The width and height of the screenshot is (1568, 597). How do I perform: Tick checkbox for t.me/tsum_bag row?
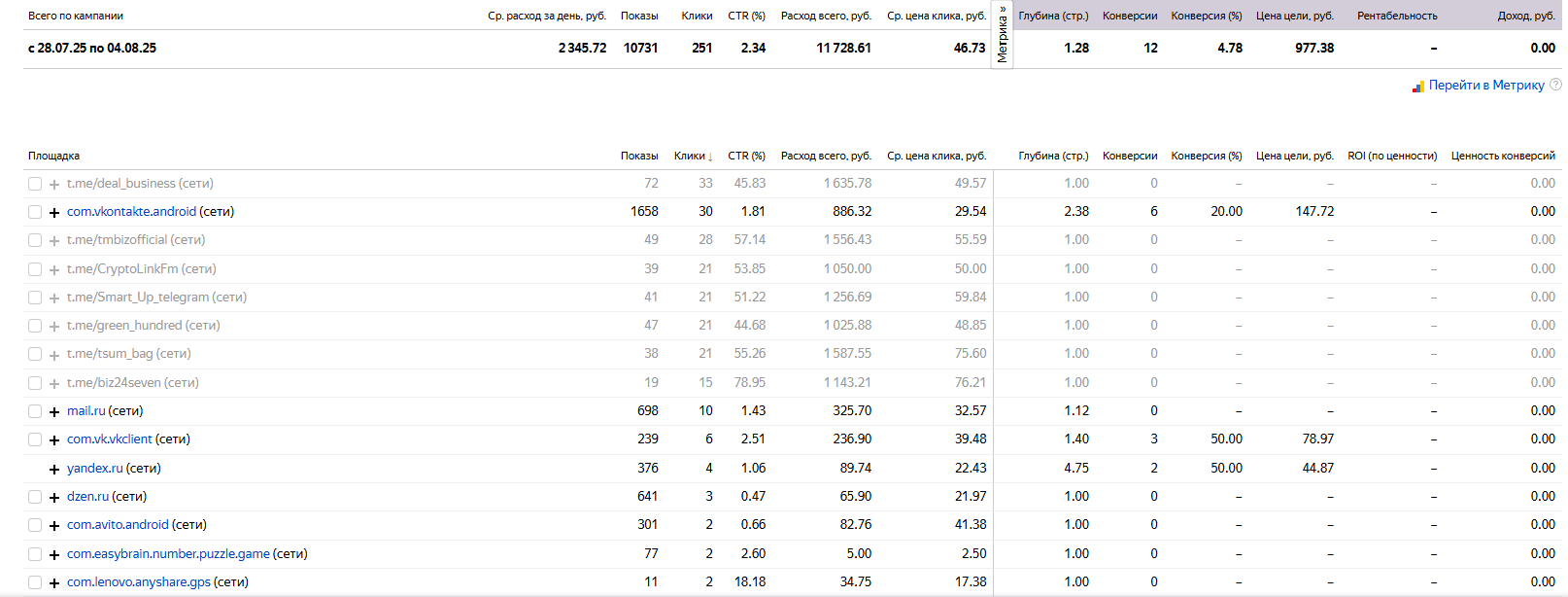pos(35,354)
